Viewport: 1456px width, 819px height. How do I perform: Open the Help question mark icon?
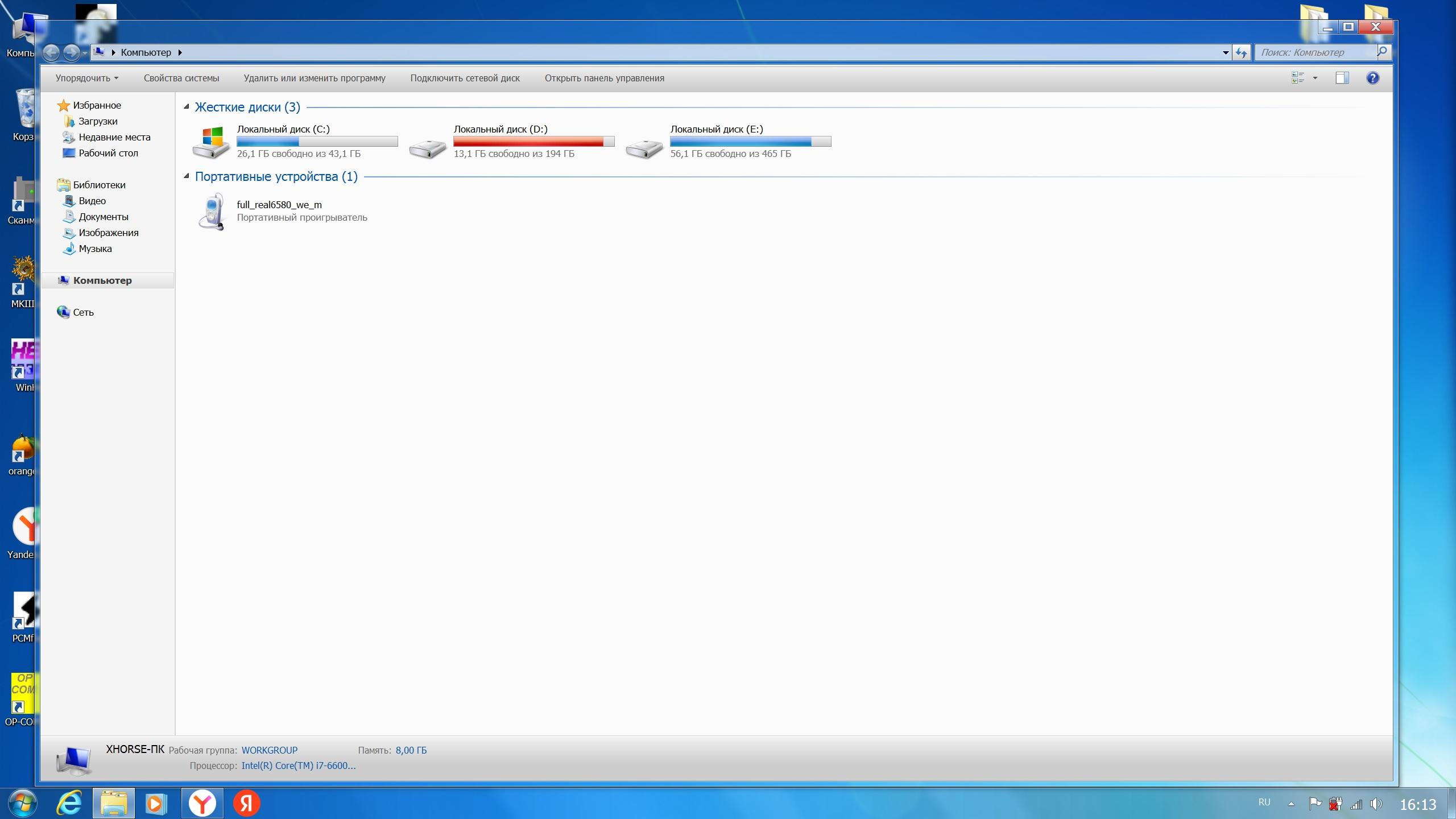pyautogui.click(x=1372, y=78)
